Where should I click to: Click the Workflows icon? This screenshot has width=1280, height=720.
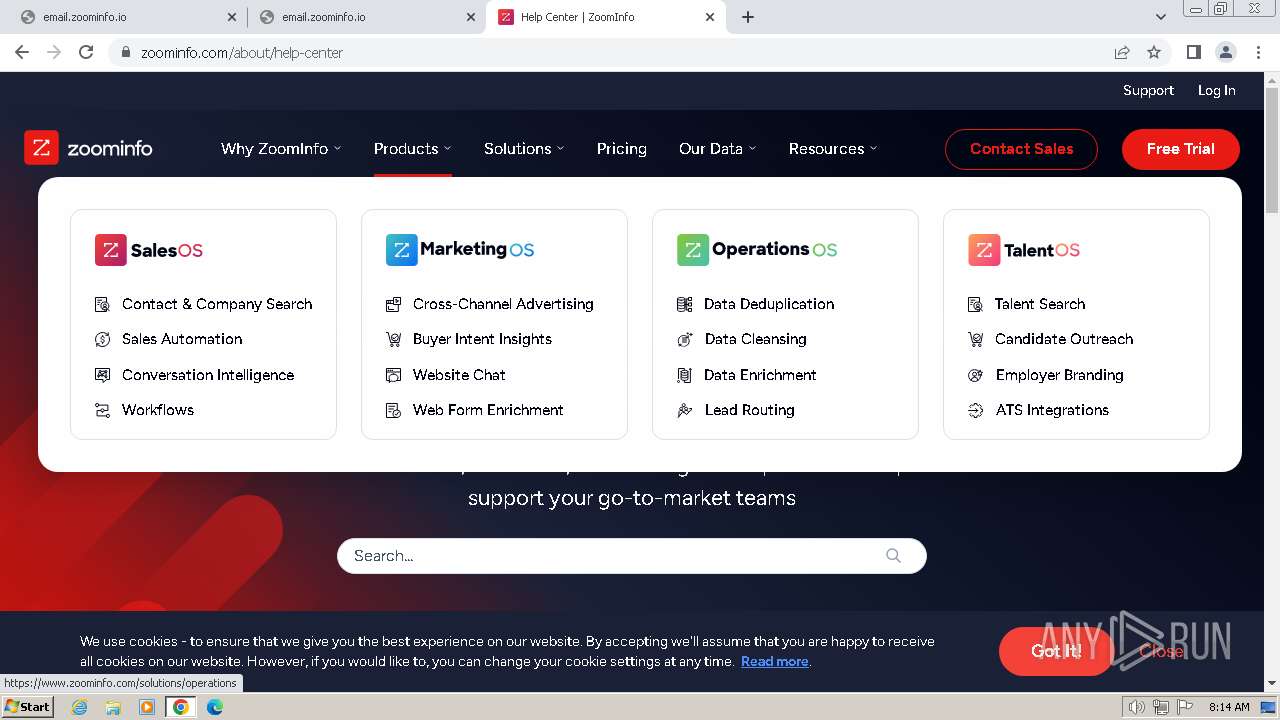pyautogui.click(x=102, y=410)
